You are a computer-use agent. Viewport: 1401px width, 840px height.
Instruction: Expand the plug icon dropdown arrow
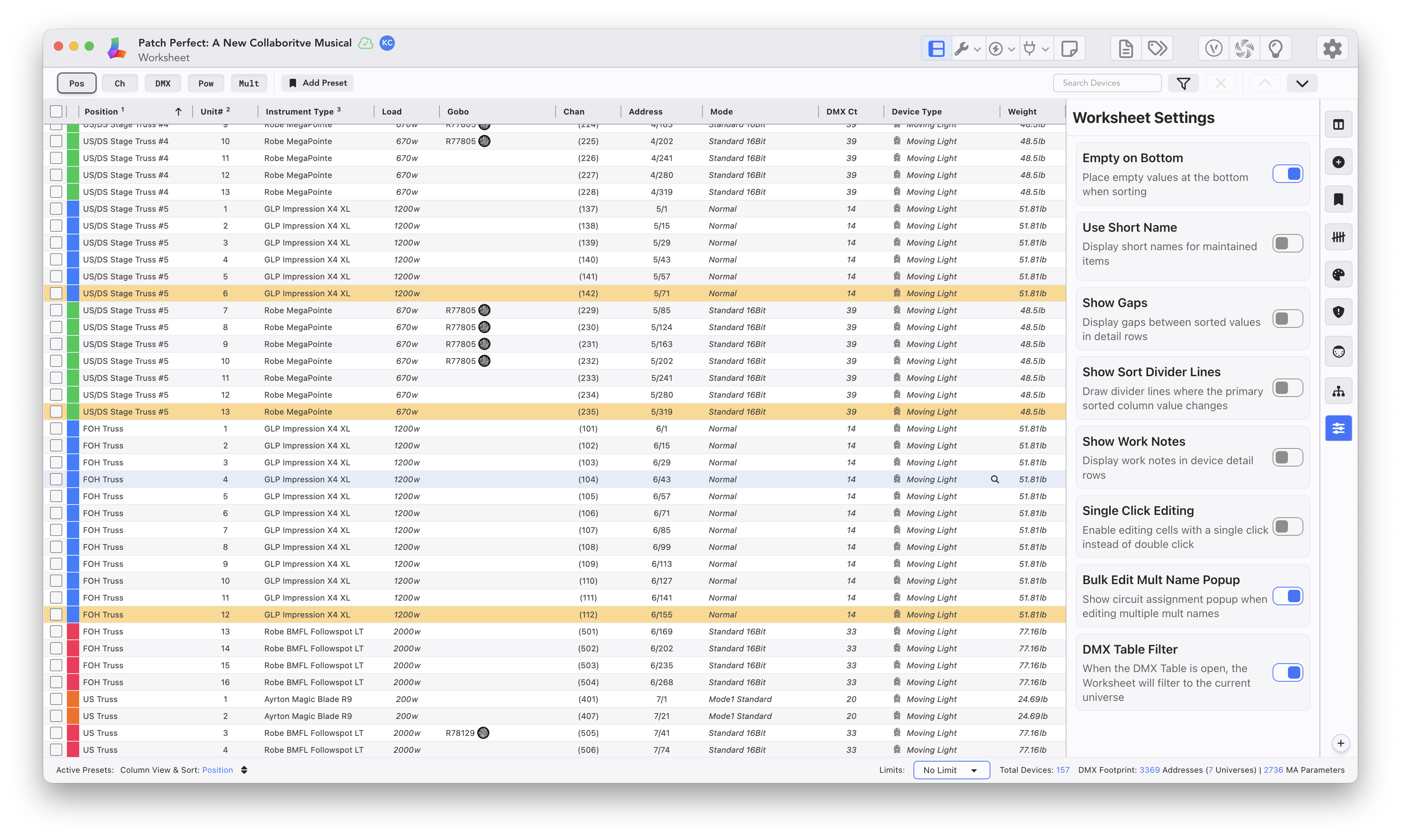tap(1045, 50)
